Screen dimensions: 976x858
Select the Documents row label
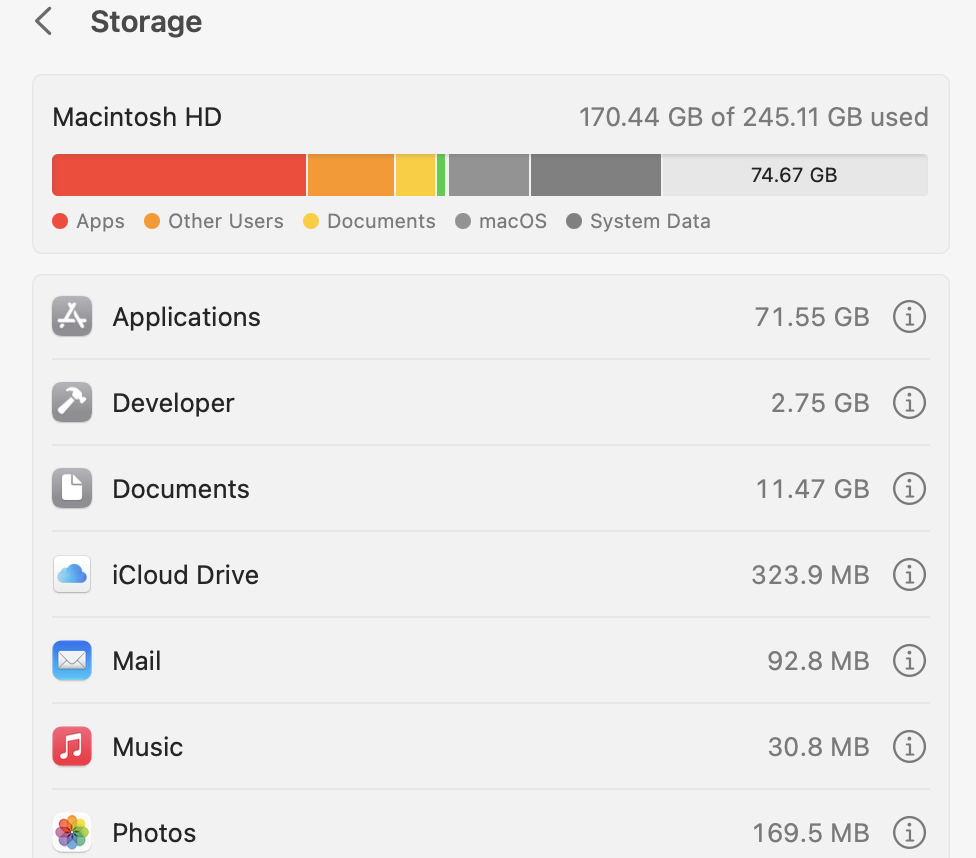181,489
